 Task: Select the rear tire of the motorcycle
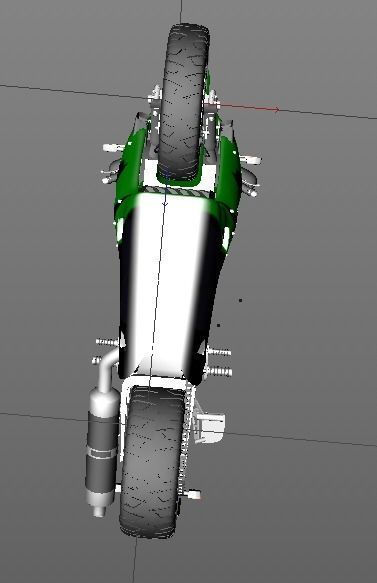coord(152,462)
